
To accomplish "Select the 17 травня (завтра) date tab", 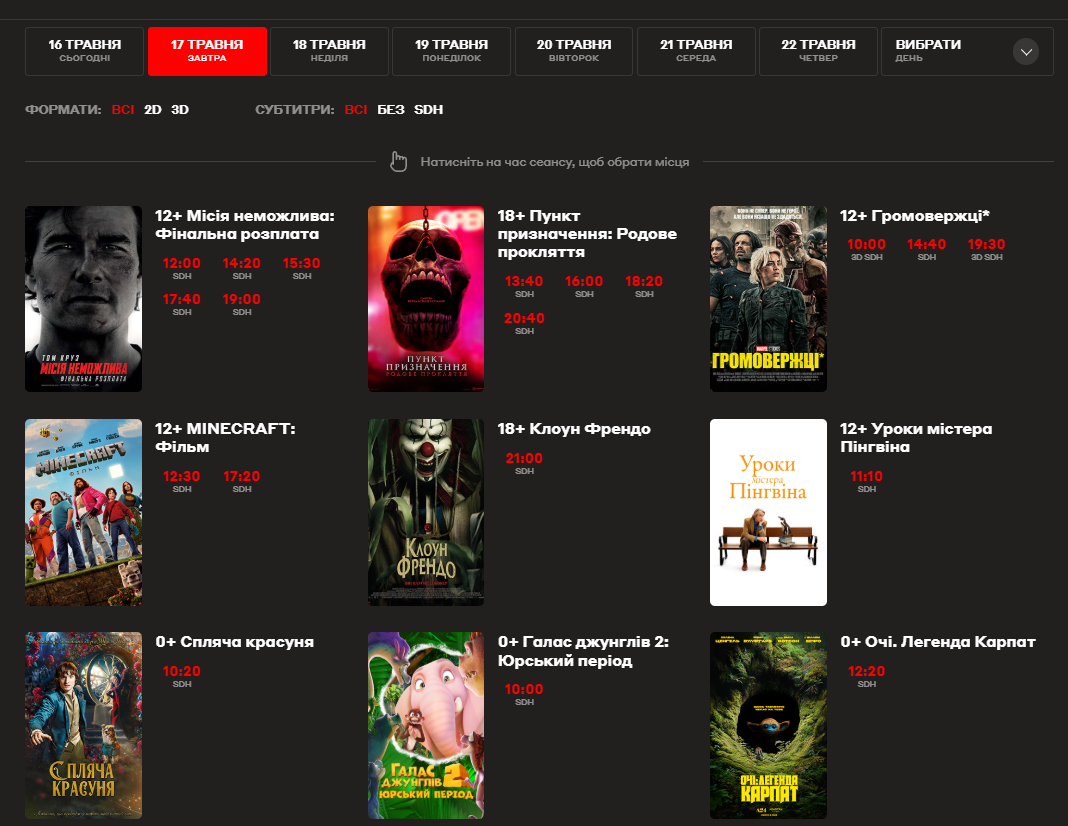I will (x=207, y=51).
